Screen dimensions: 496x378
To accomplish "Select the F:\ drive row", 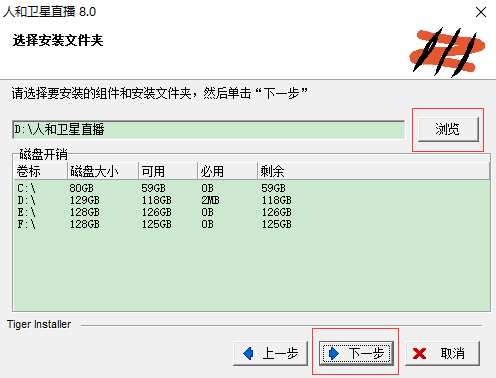I will (252, 224).
